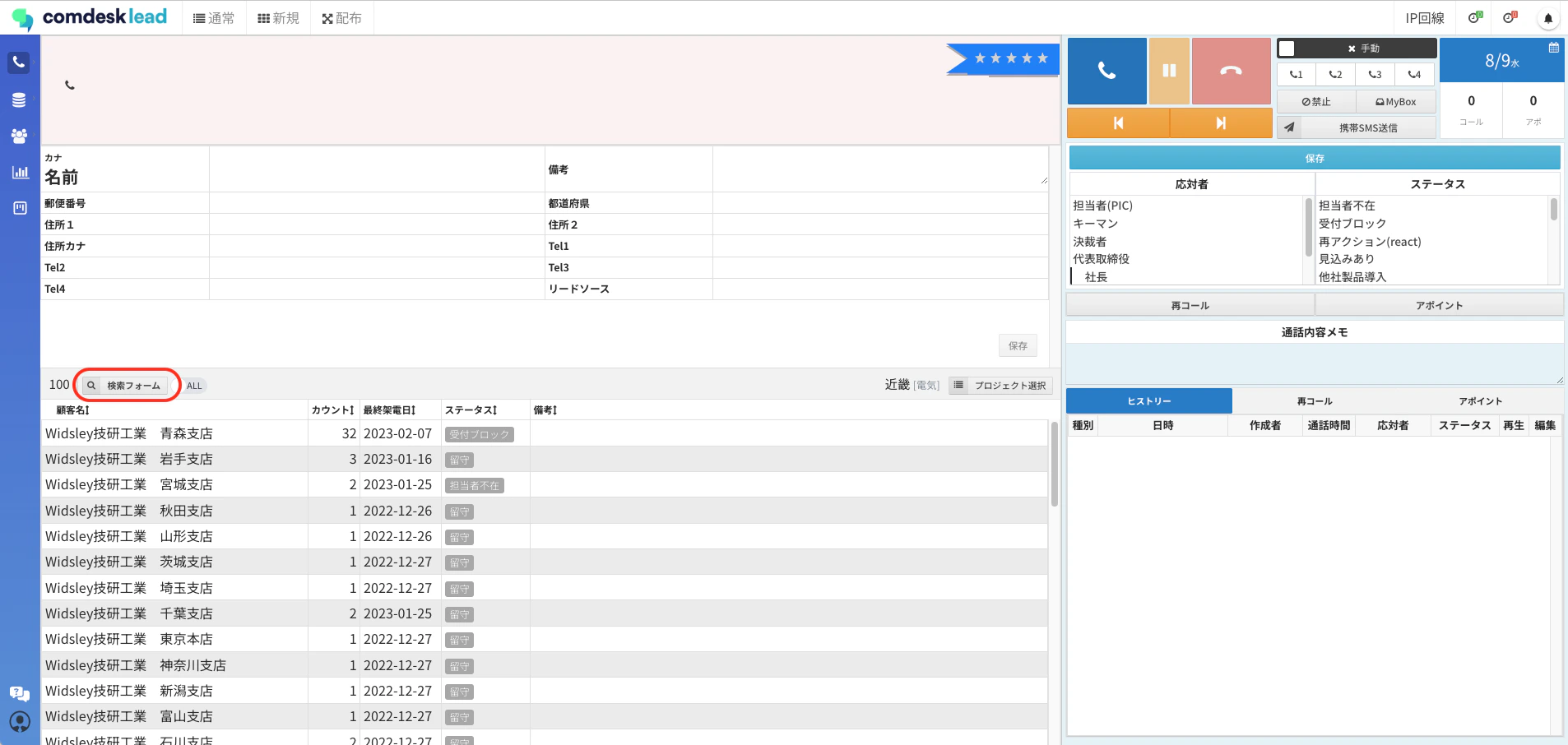
Task: Switch to 通常 view
Action: (x=214, y=18)
